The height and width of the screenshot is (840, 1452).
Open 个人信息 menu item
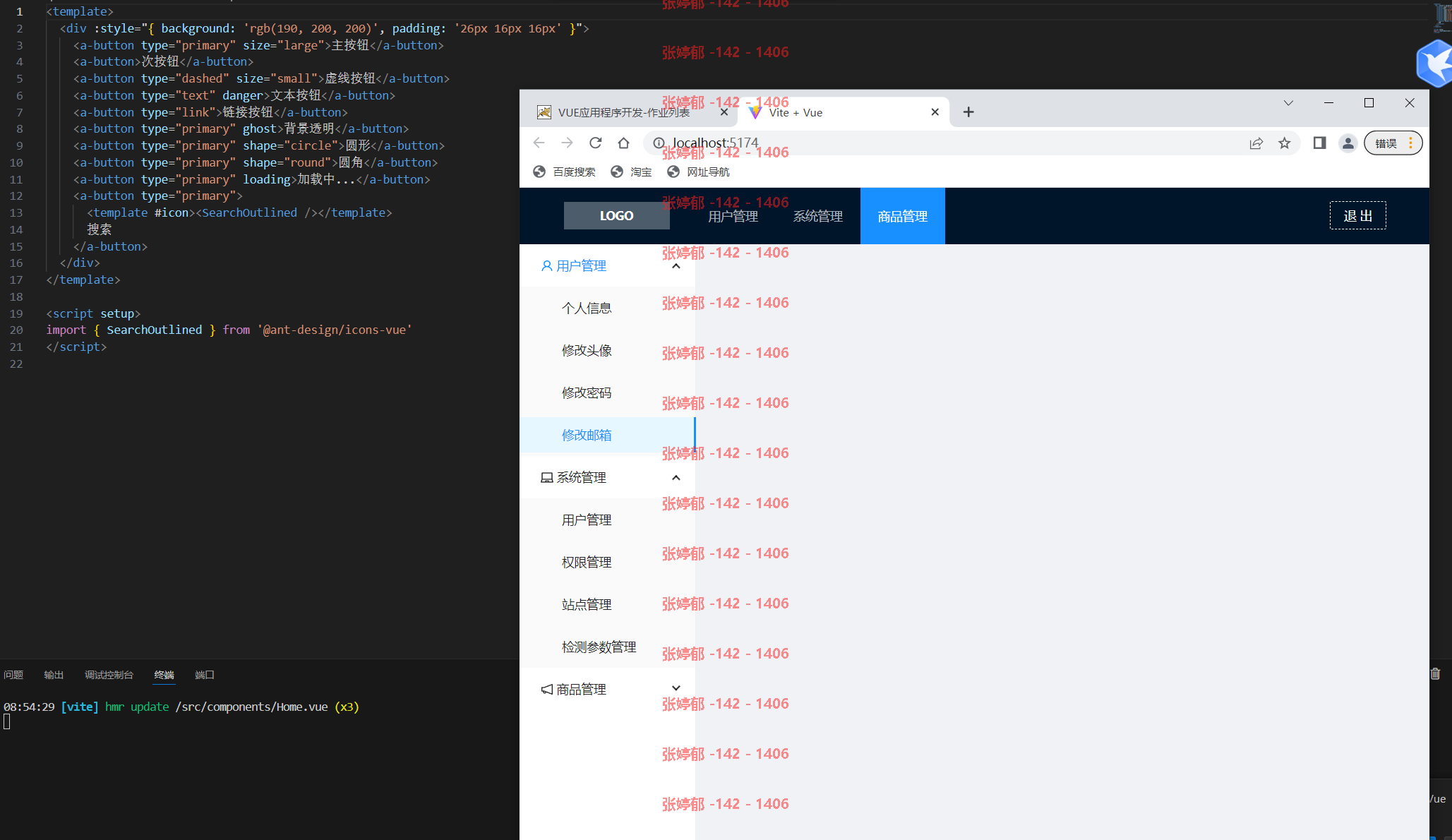[x=607, y=308]
